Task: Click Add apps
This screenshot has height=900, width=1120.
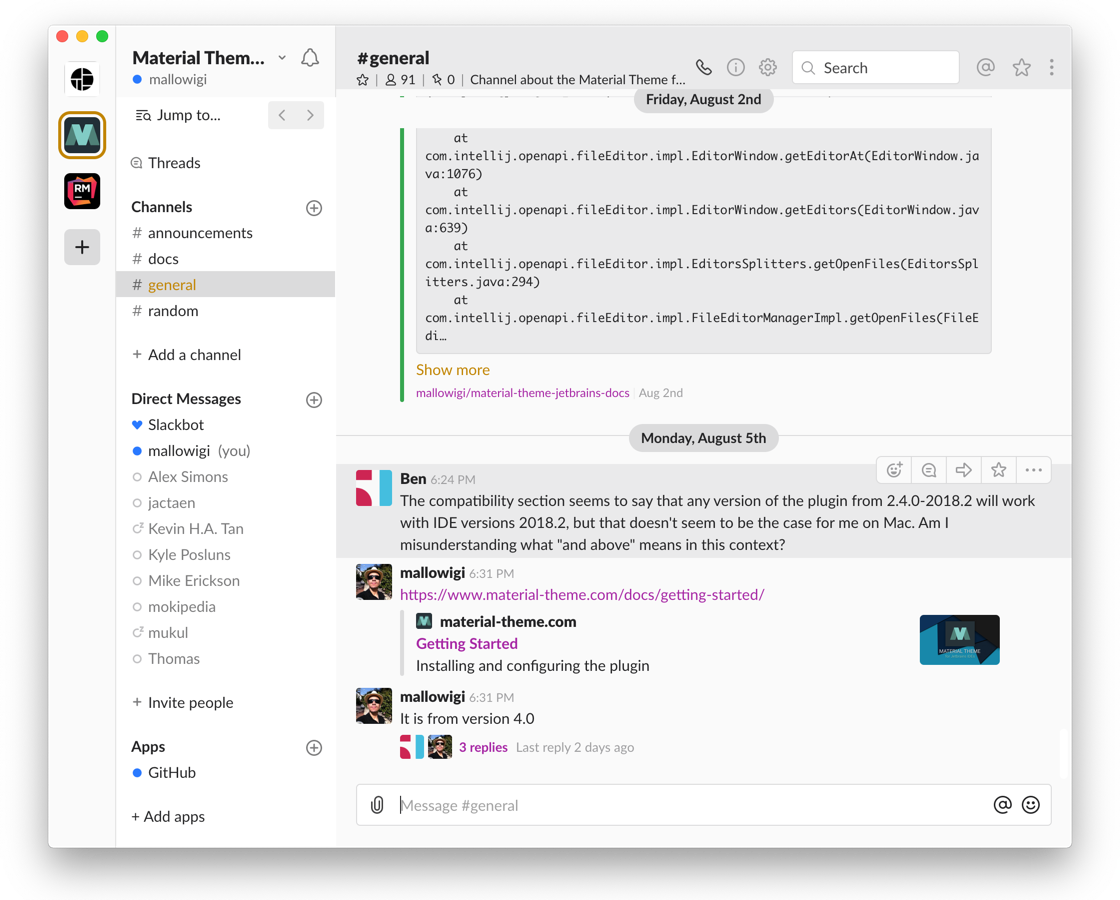Action: click(168, 816)
